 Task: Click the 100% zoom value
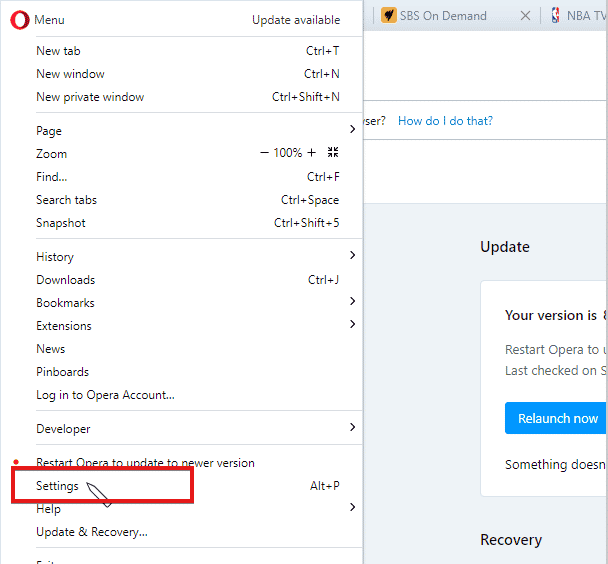pos(287,153)
